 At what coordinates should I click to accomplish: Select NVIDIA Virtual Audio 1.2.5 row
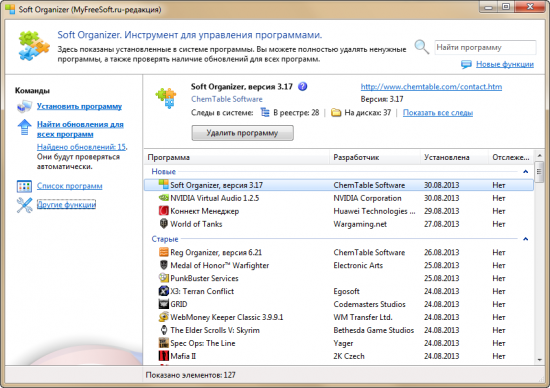click(338, 198)
